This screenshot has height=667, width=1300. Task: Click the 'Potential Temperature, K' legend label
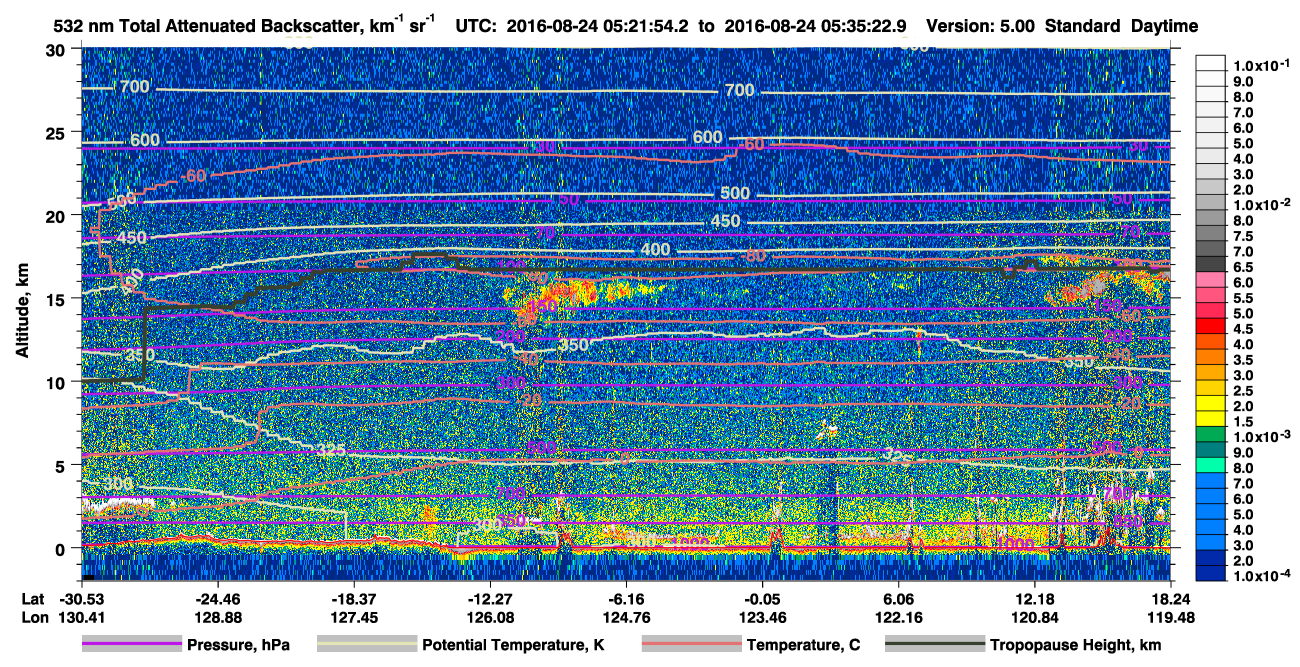[x=514, y=645]
